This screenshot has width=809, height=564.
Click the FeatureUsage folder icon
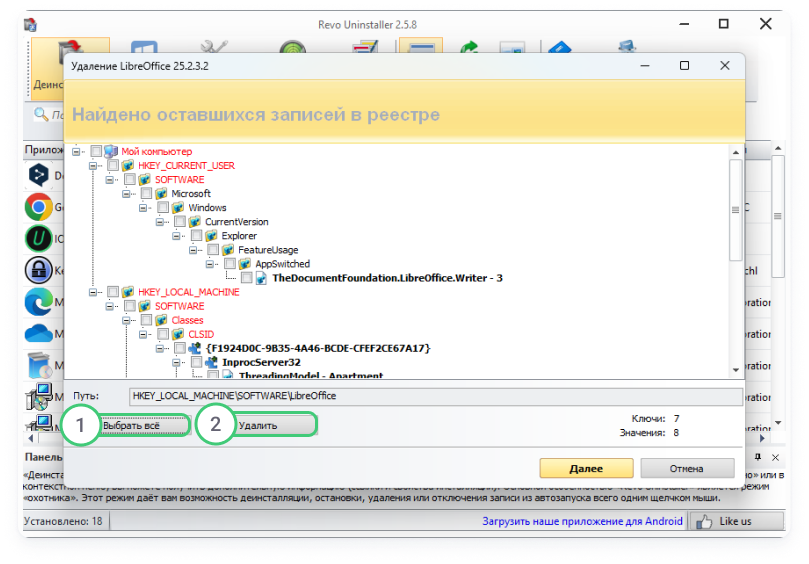pos(228,250)
